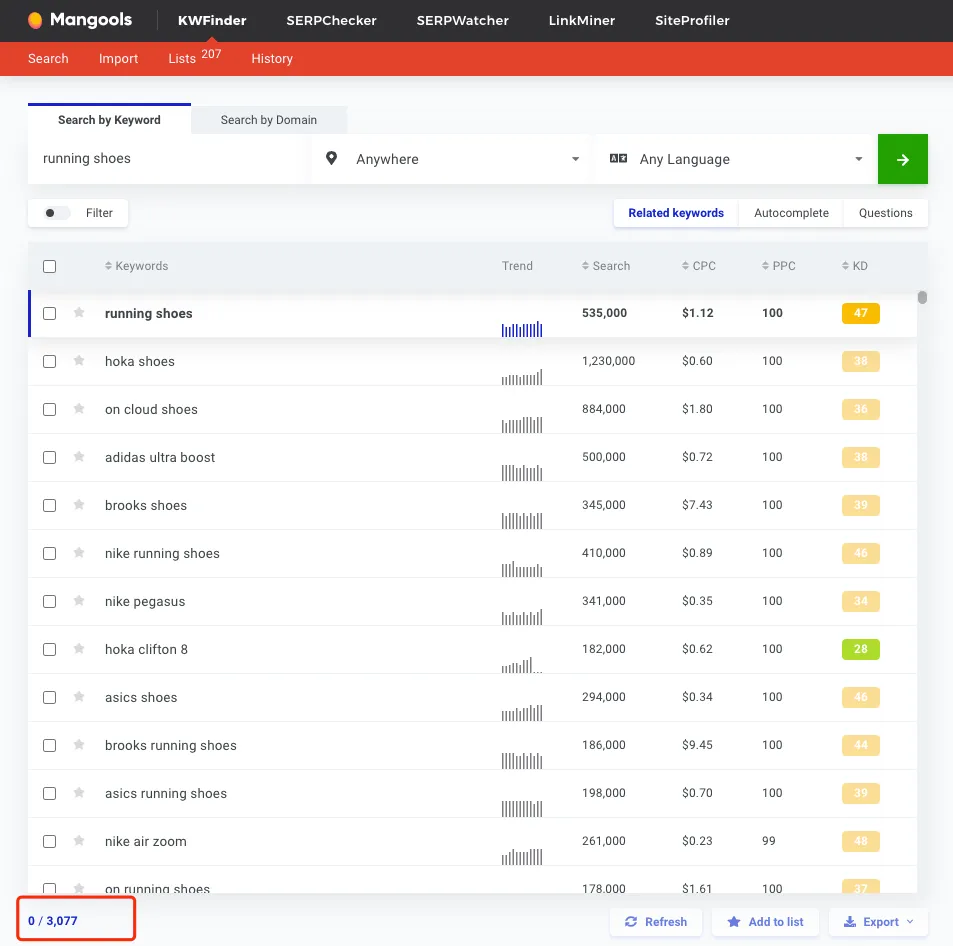This screenshot has height=946, width=953.
Task: Show Autocomplete keyword suggestions
Action: (x=791, y=213)
